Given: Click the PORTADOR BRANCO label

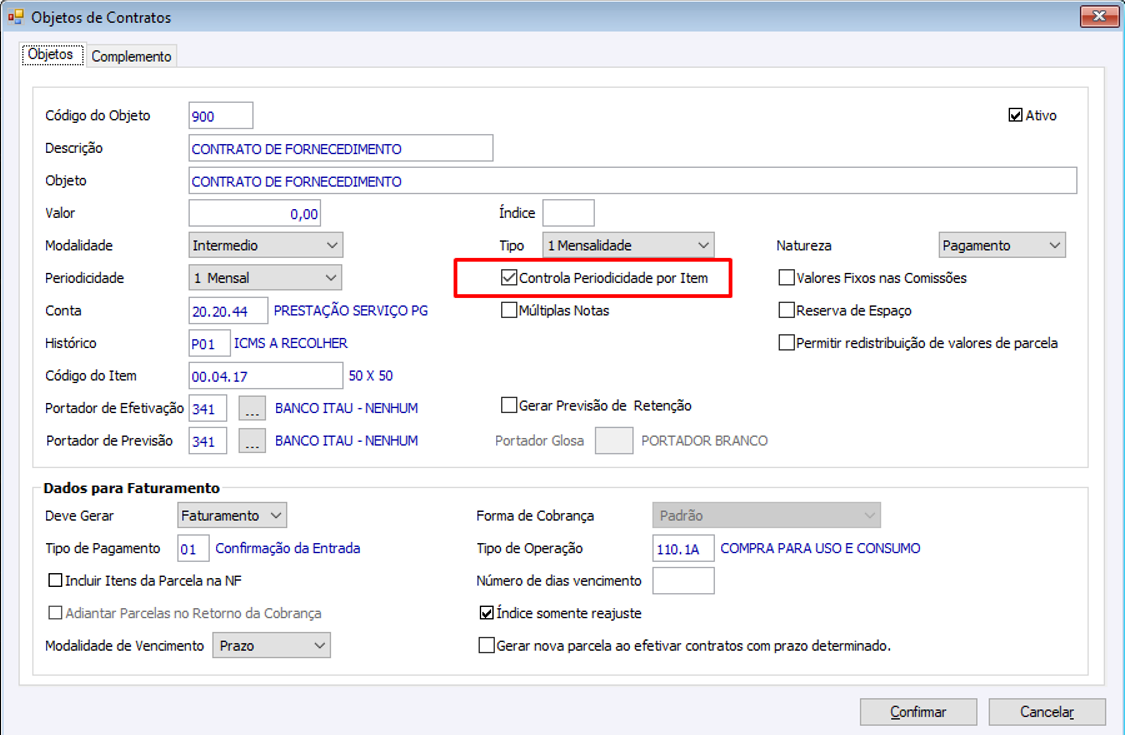Looking at the screenshot, I should [x=704, y=441].
